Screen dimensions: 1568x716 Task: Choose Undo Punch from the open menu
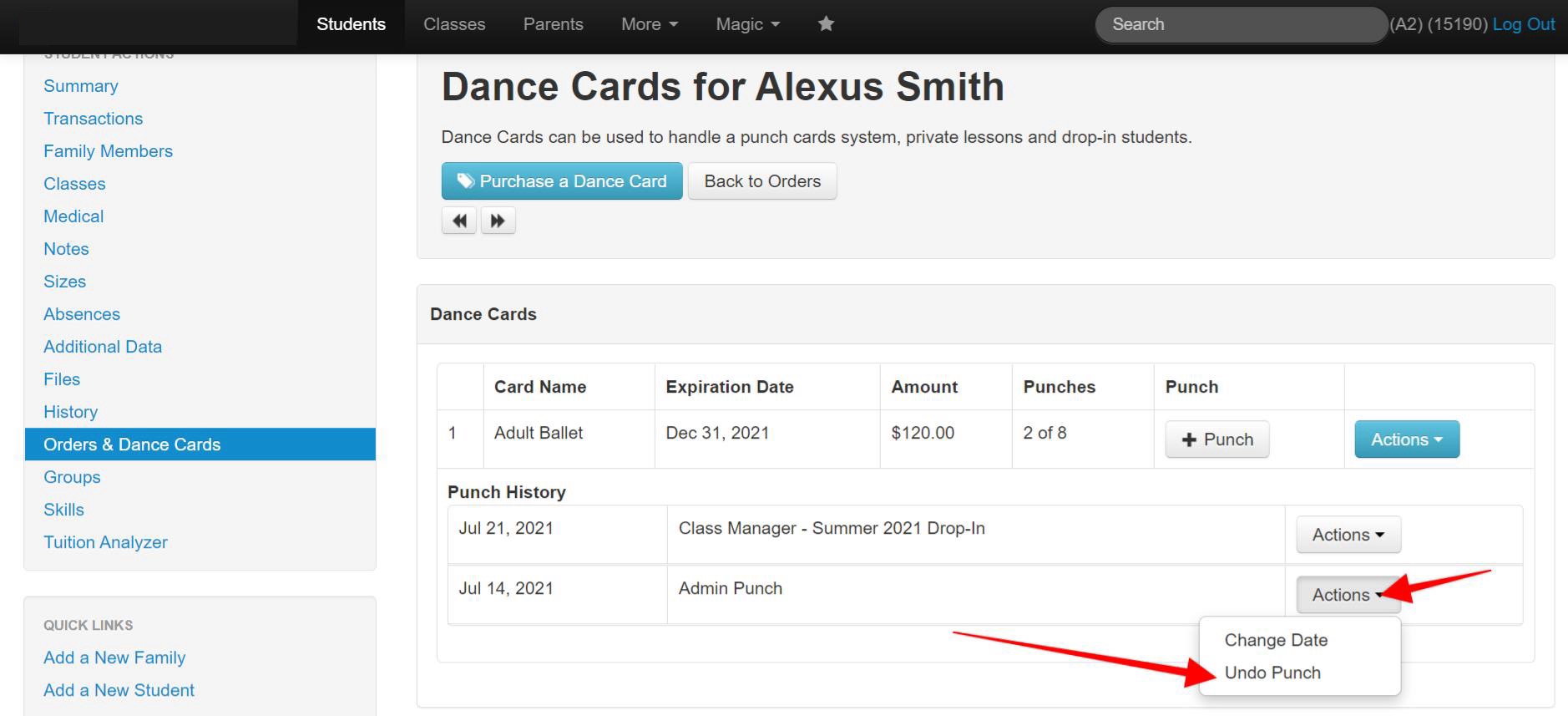coord(1272,673)
